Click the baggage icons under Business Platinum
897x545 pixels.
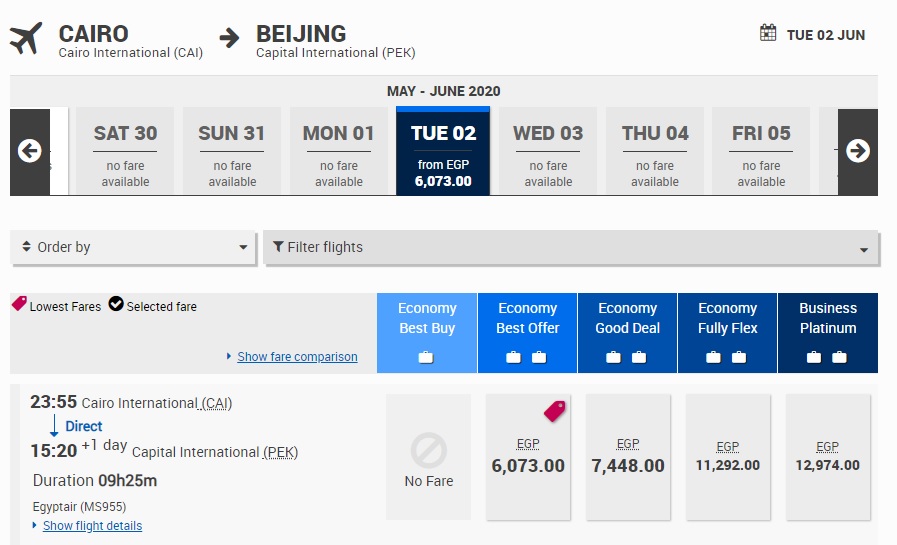pyautogui.click(x=827, y=357)
